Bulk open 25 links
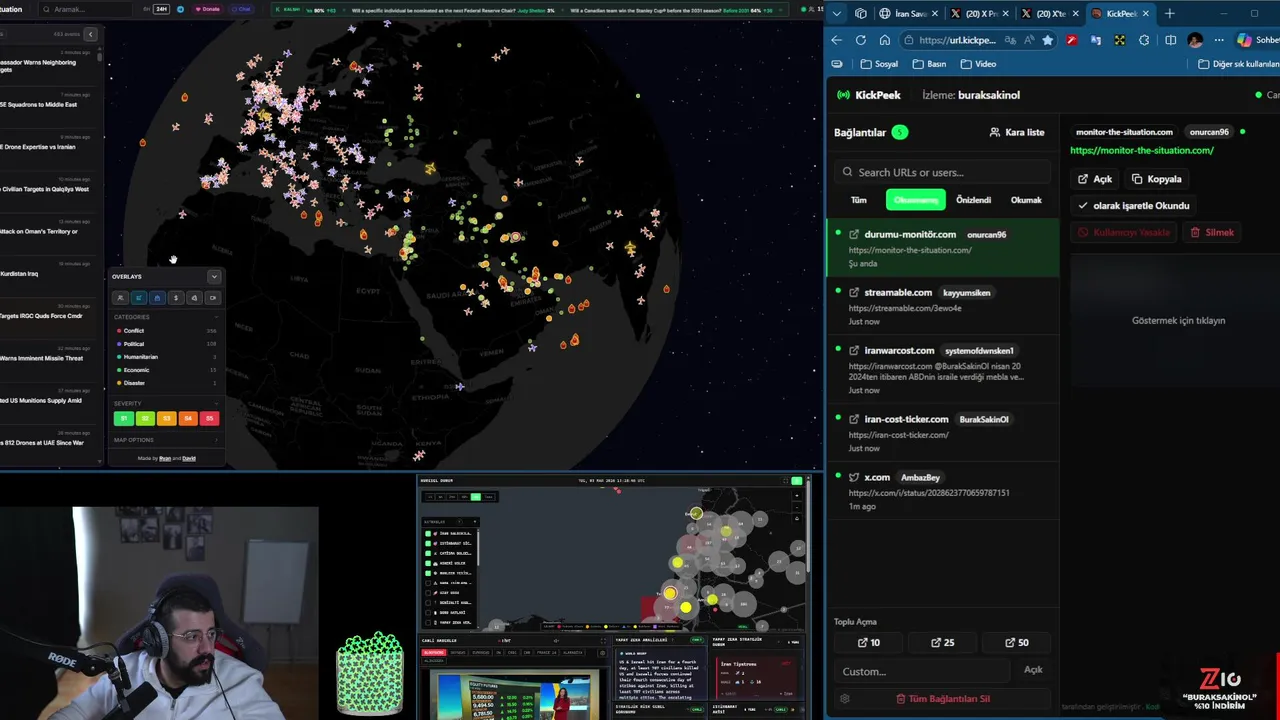 point(942,643)
